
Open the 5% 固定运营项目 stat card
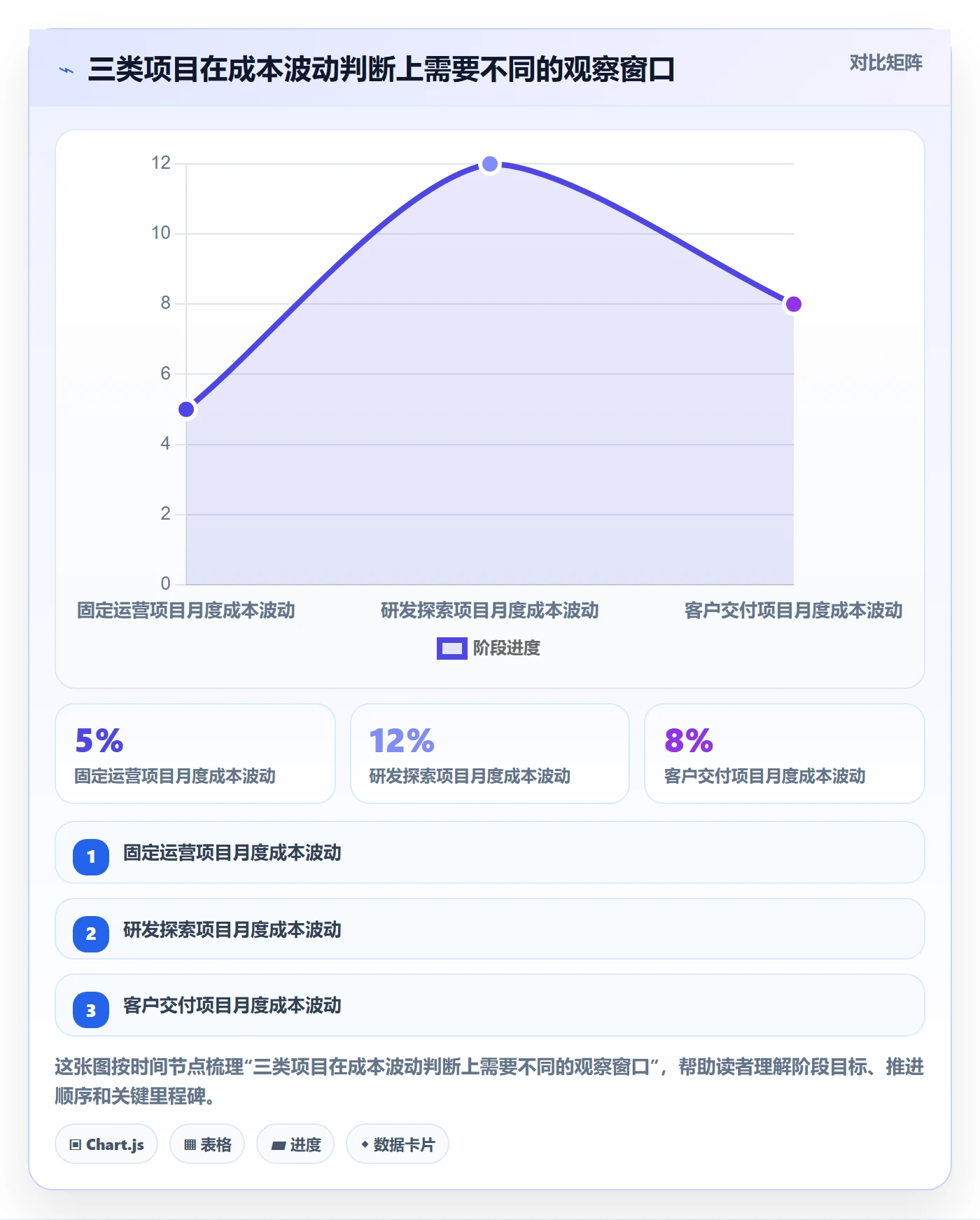click(x=195, y=754)
